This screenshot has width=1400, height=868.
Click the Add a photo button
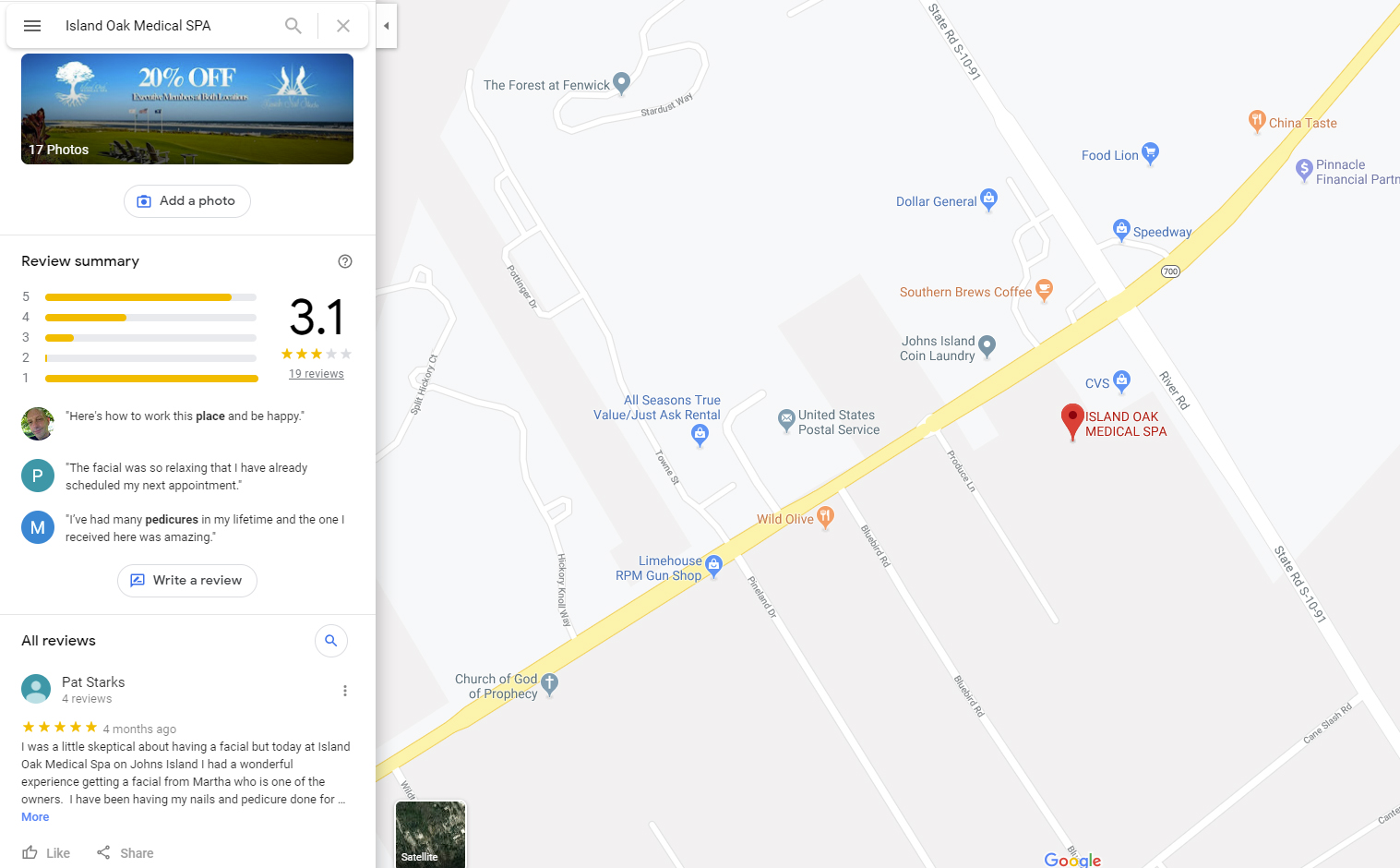pyautogui.click(x=187, y=201)
